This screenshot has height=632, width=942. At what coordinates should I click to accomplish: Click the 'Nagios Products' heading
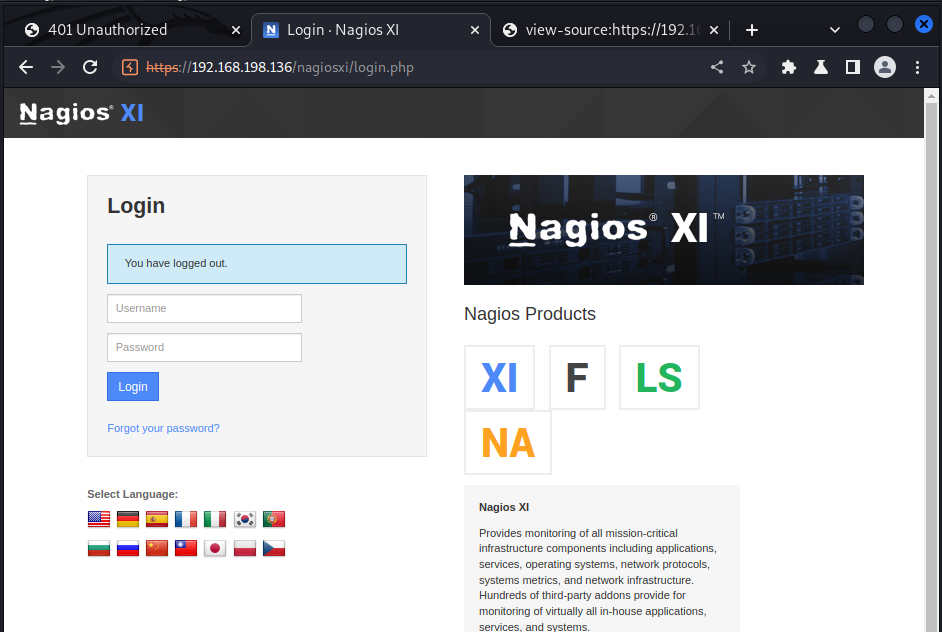pyautogui.click(x=530, y=314)
